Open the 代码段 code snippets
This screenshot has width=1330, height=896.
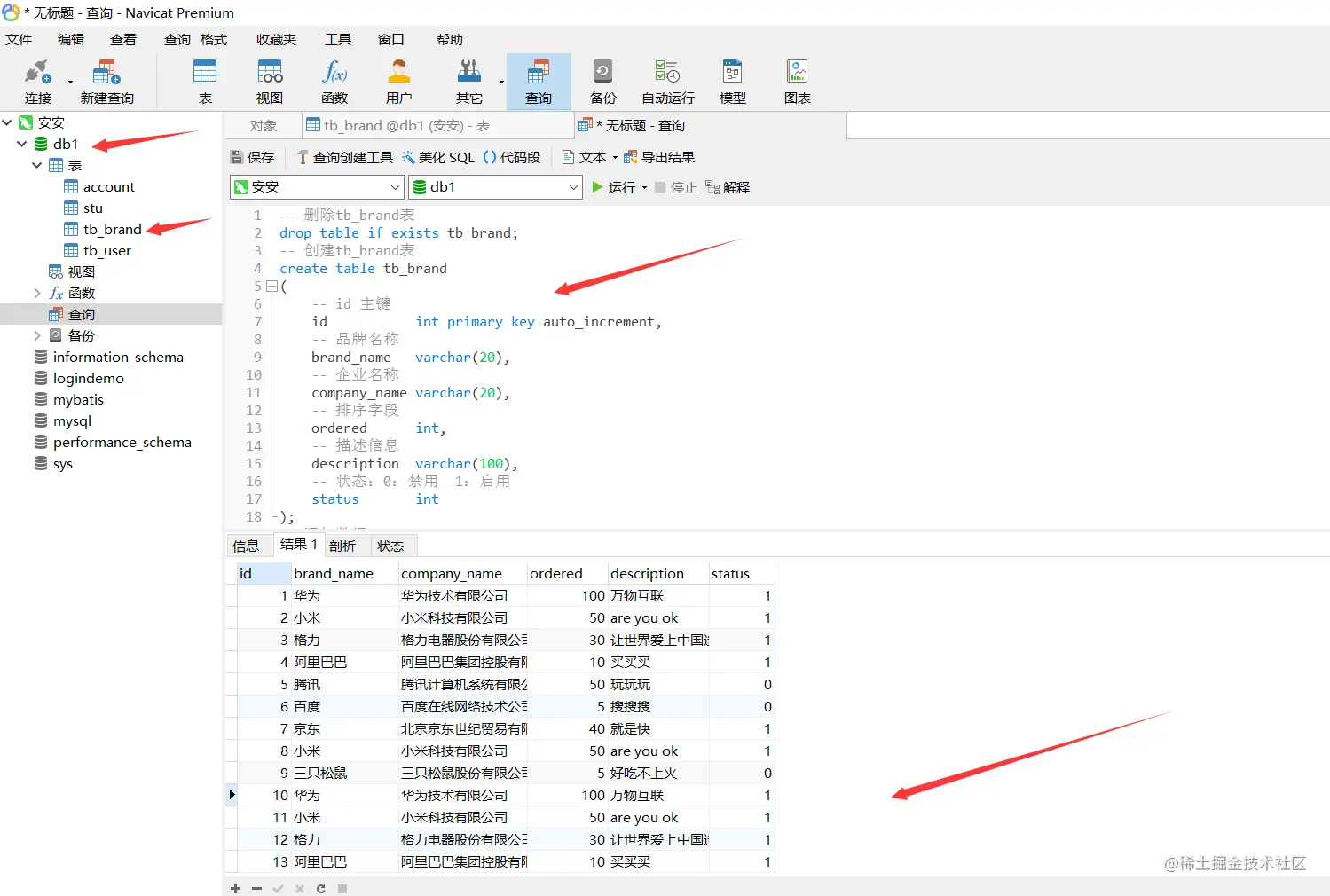(x=512, y=157)
